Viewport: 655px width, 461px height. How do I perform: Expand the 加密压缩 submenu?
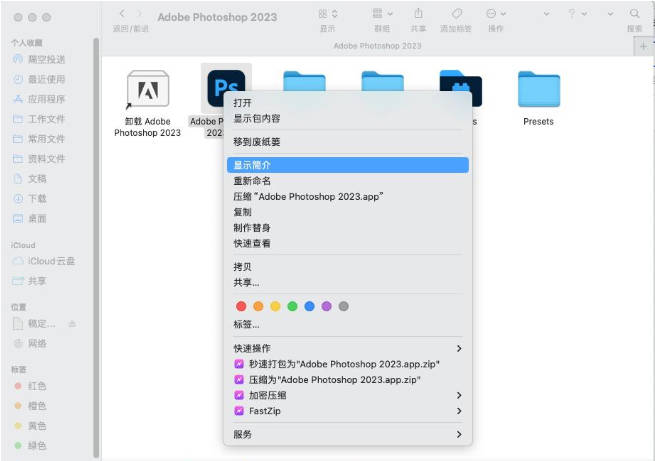click(x=348, y=395)
